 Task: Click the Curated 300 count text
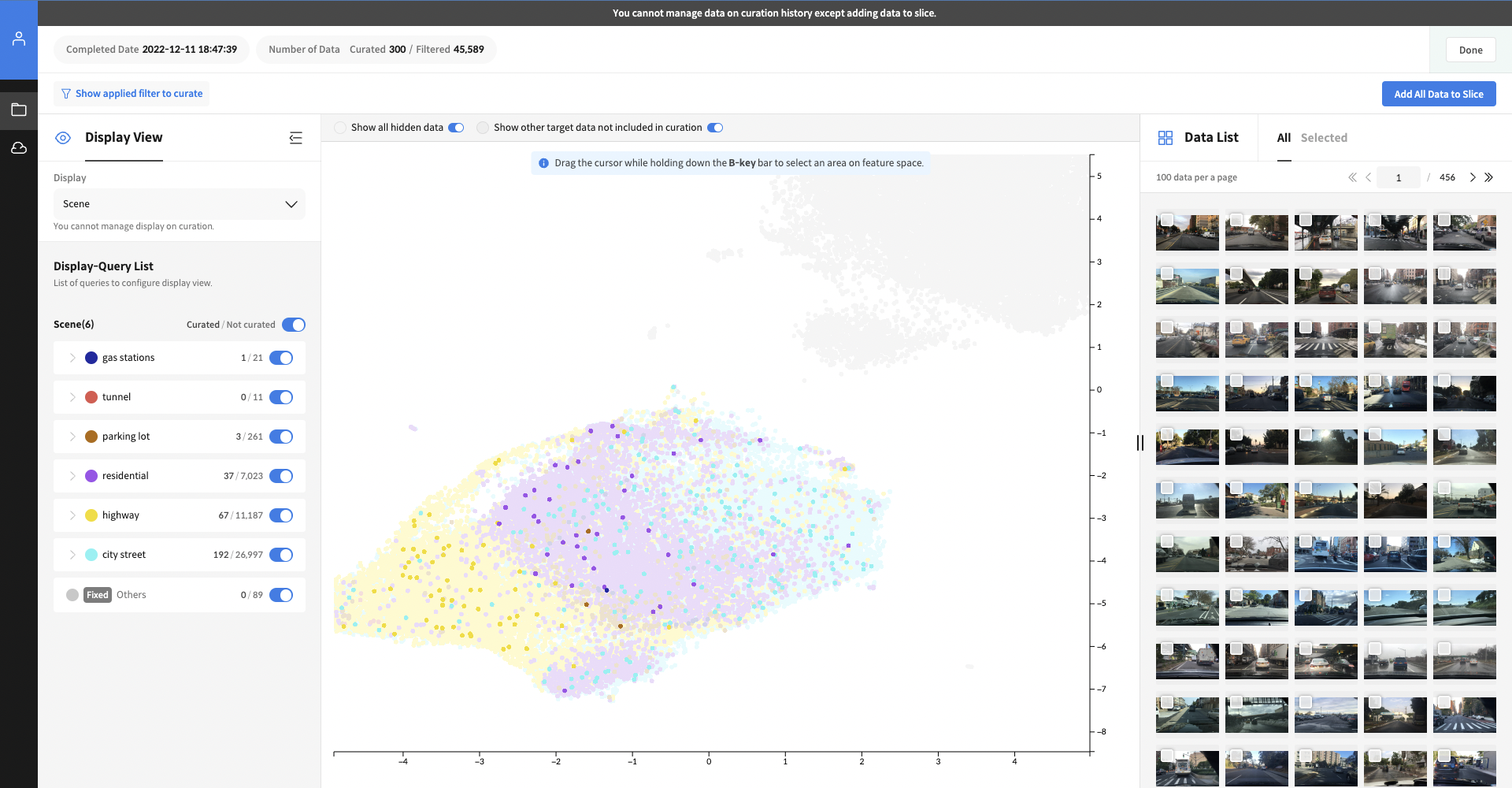[x=377, y=49]
